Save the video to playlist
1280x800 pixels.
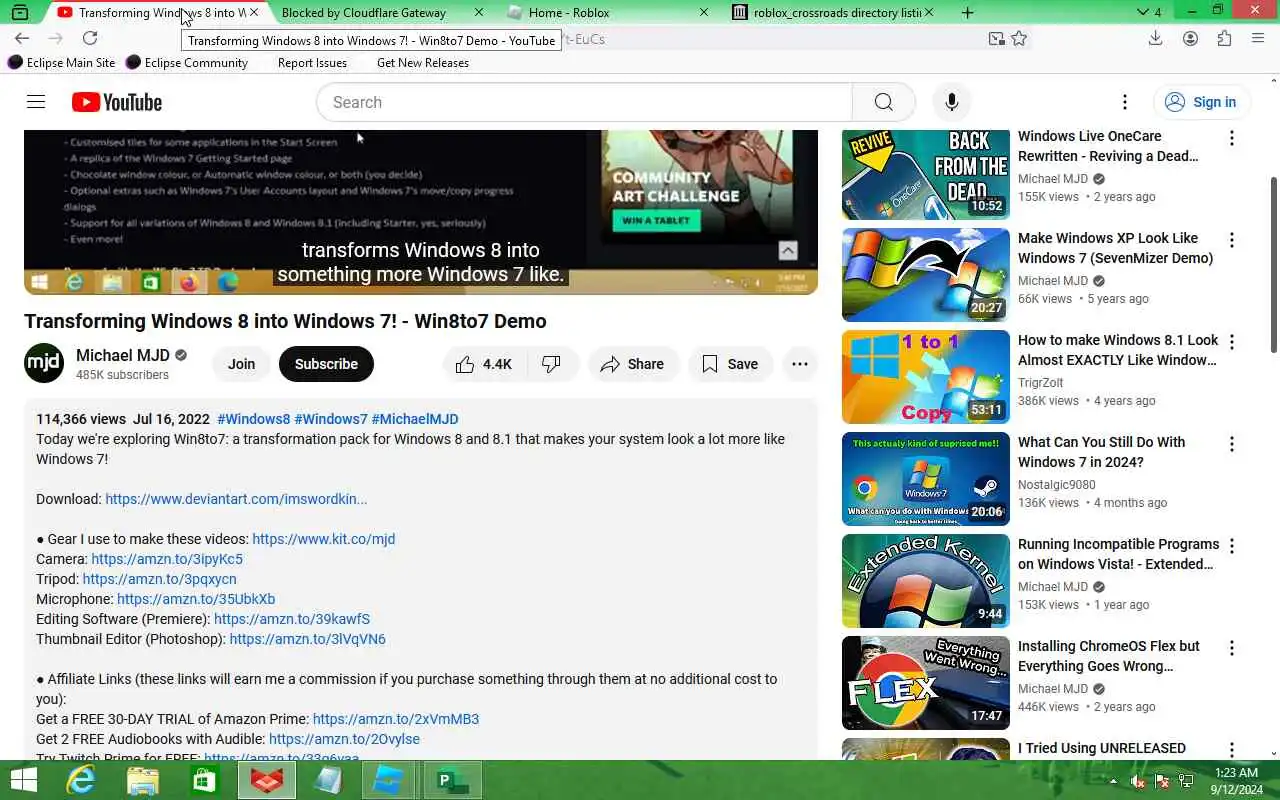(x=731, y=364)
